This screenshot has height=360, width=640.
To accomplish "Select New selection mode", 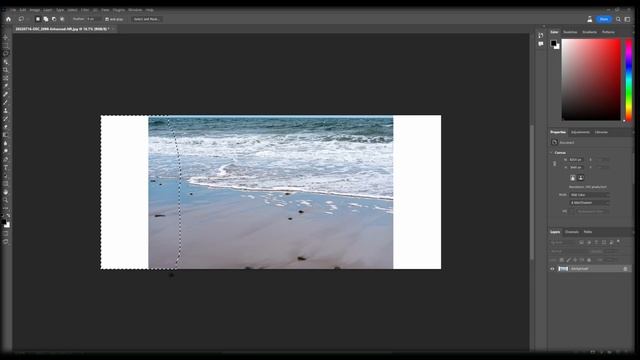I will [x=38, y=19].
